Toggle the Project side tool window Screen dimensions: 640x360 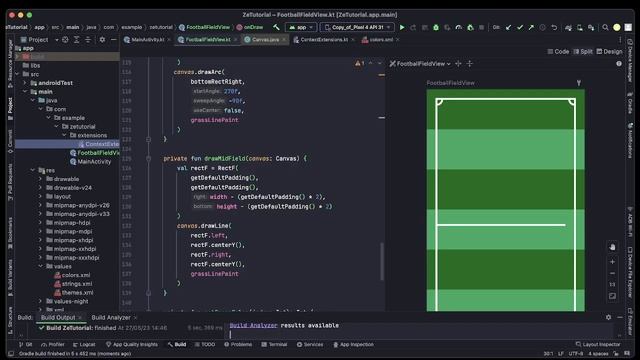pos(10,108)
